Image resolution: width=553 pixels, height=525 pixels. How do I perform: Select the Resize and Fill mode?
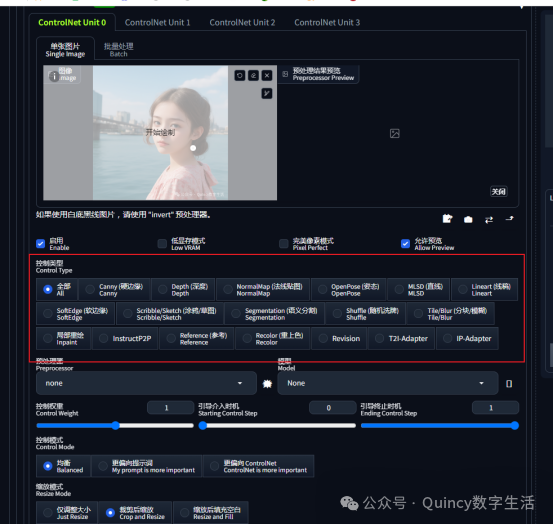(x=211, y=513)
